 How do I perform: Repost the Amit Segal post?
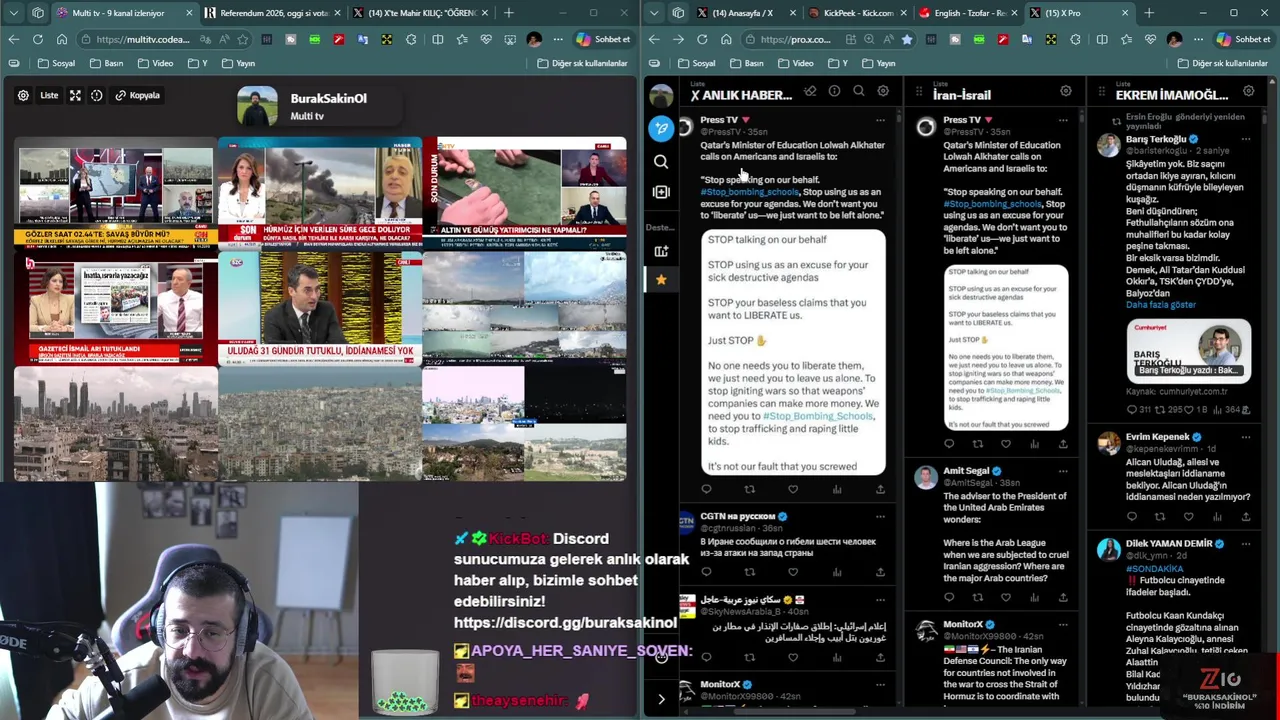coord(978,597)
